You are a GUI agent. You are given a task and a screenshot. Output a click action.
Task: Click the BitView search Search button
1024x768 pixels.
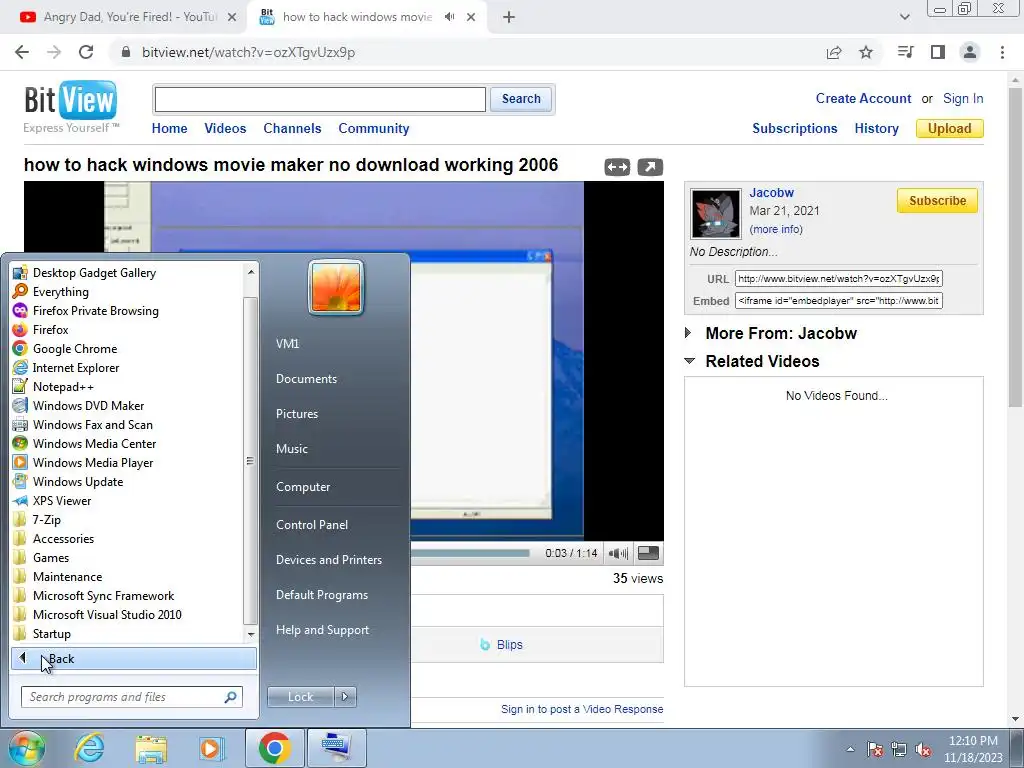click(x=520, y=99)
